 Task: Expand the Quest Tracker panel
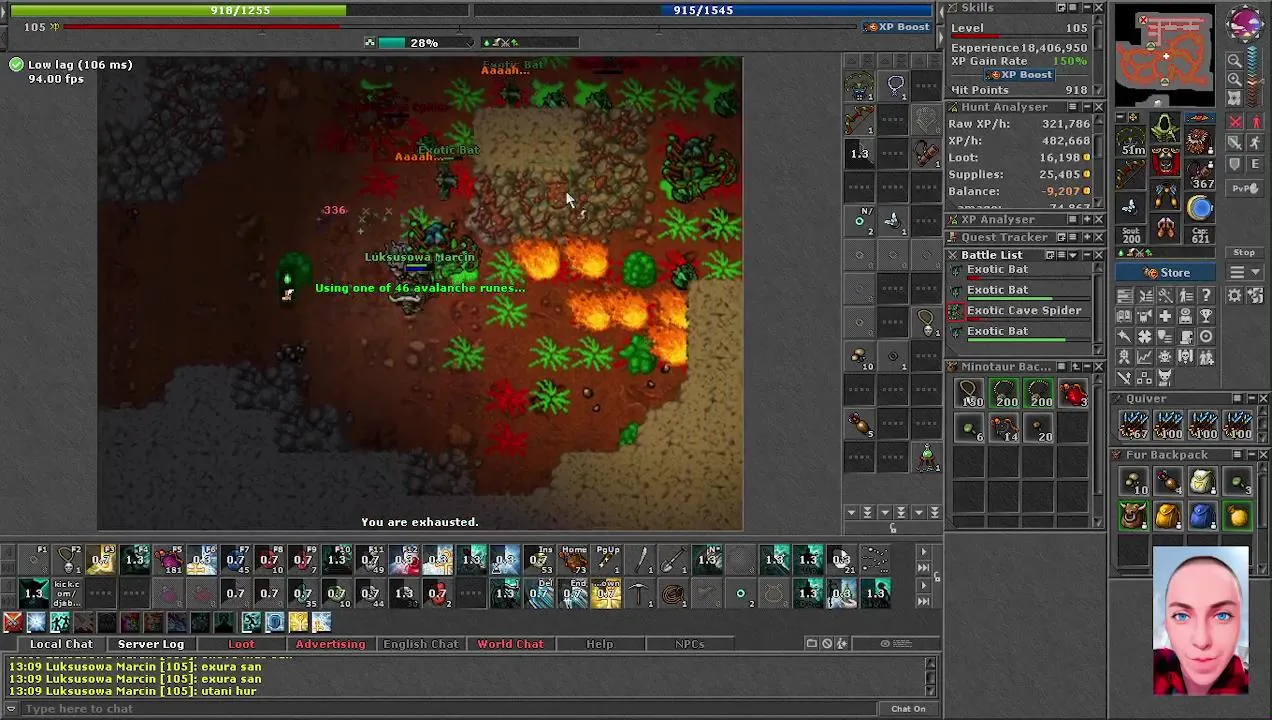click(1087, 237)
